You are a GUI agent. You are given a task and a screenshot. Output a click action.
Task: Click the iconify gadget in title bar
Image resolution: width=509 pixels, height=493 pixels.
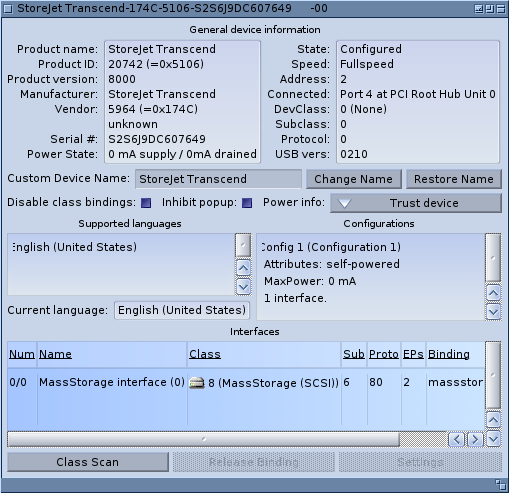pyautogui.click(x=479, y=9)
